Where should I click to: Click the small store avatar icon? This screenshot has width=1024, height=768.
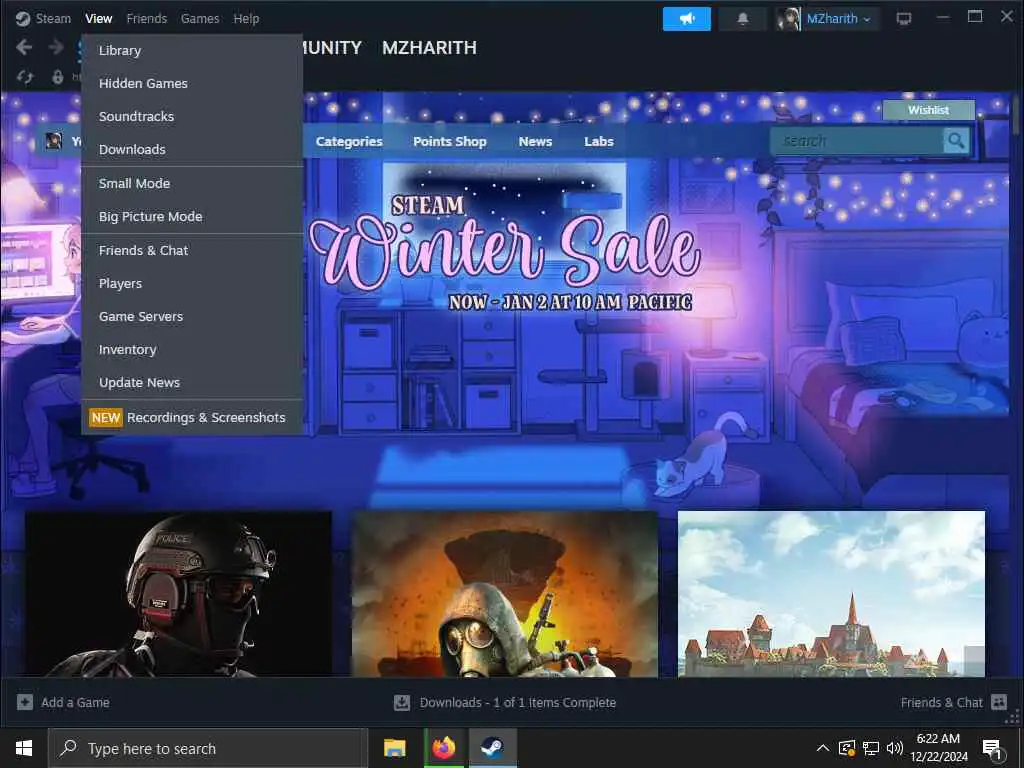pyautogui.click(x=54, y=140)
